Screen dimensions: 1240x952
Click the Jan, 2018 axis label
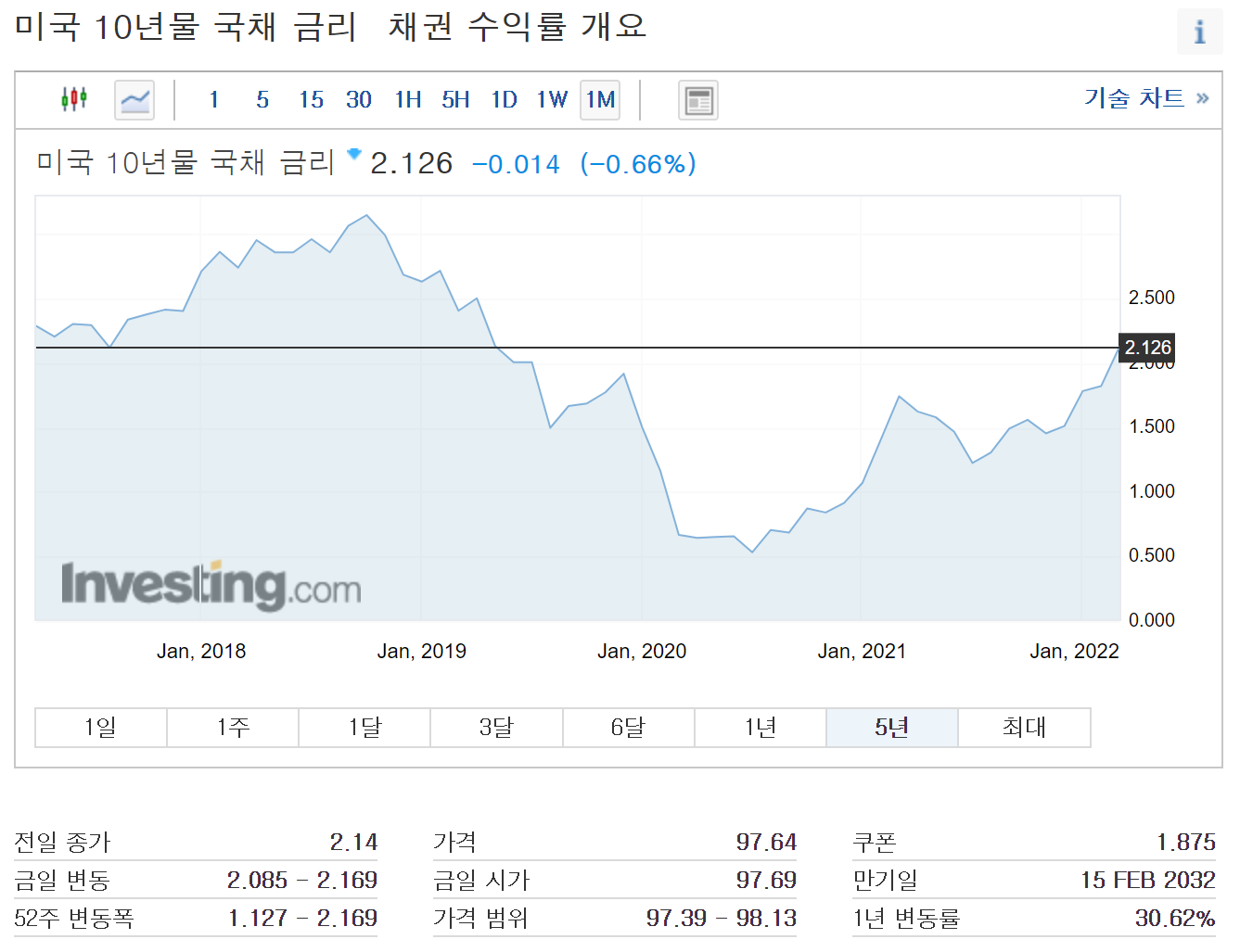[201, 652]
